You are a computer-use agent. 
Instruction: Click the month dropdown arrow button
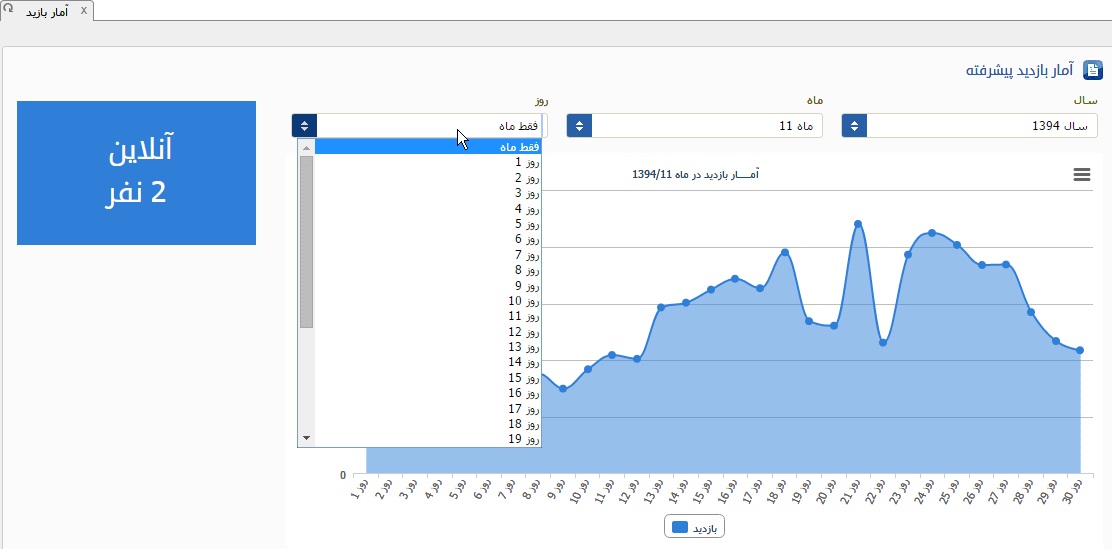click(x=579, y=126)
